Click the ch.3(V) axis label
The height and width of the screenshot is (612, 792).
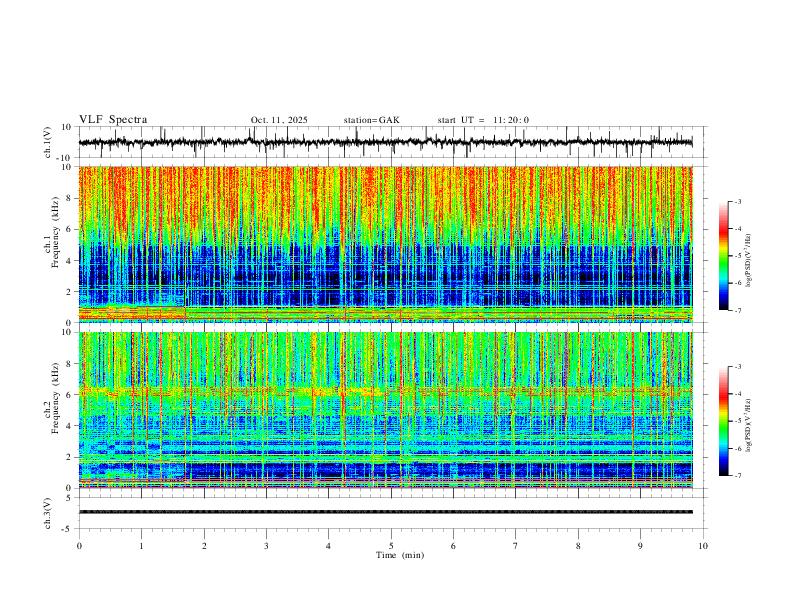(47, 513)
